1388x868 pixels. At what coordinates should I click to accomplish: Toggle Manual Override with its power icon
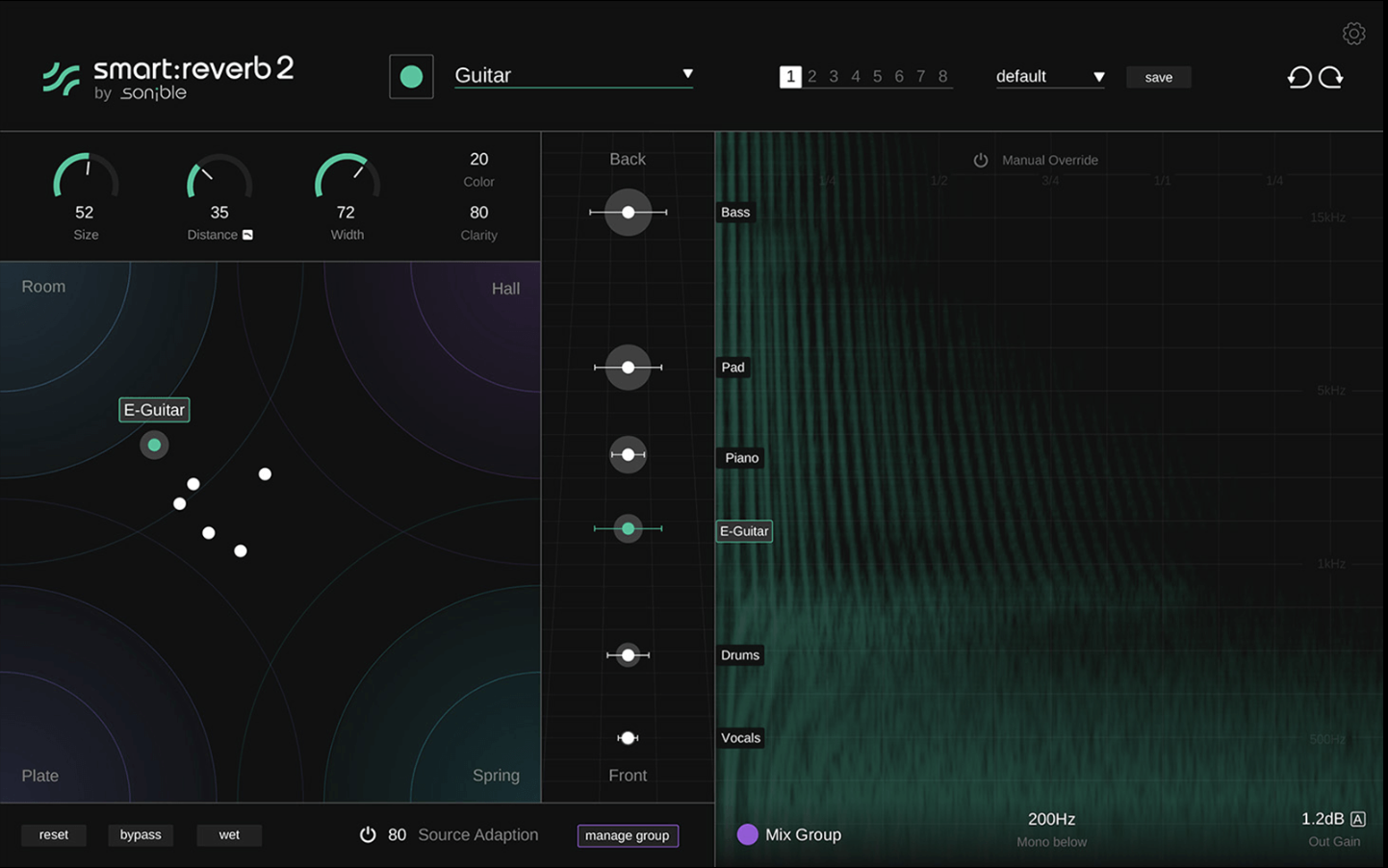(x=981, y=160)
